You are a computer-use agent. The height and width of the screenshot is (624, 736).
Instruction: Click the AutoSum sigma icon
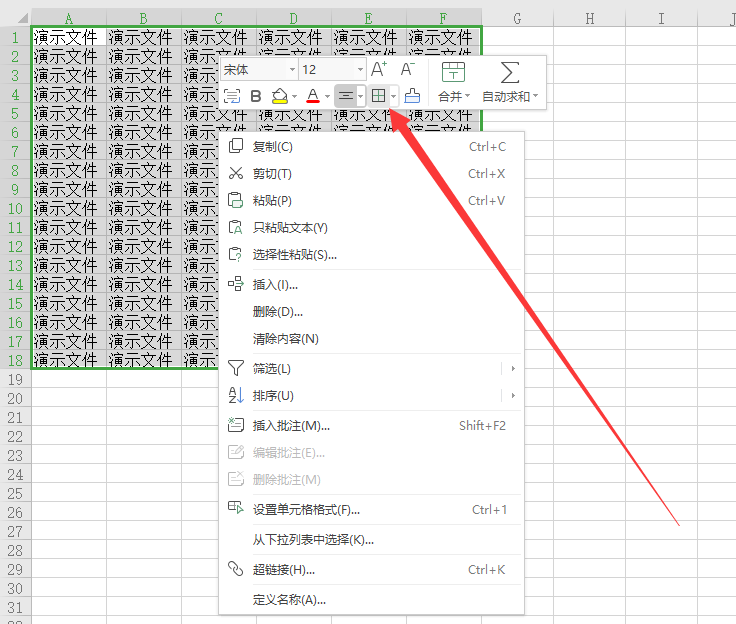(x=510, y=72)
